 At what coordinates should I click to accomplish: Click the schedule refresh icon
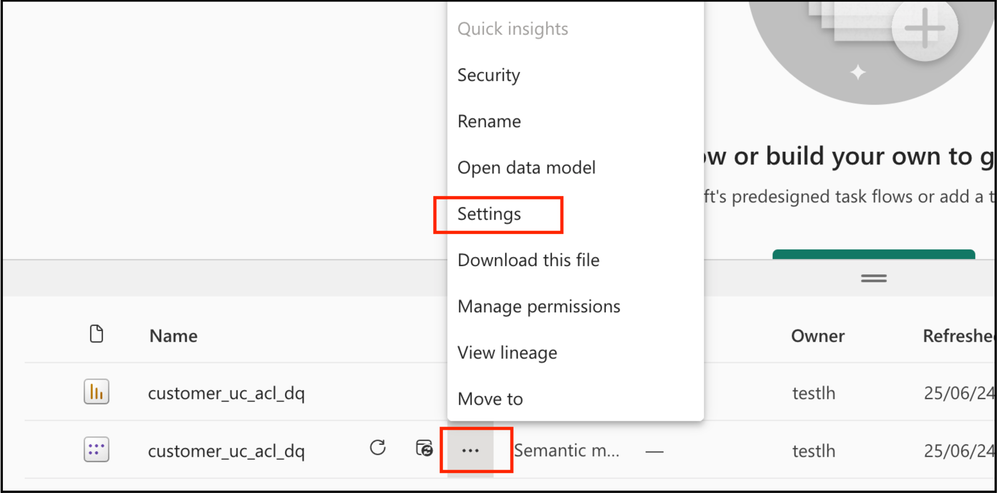pyautogui.click(x=424, y=448)
